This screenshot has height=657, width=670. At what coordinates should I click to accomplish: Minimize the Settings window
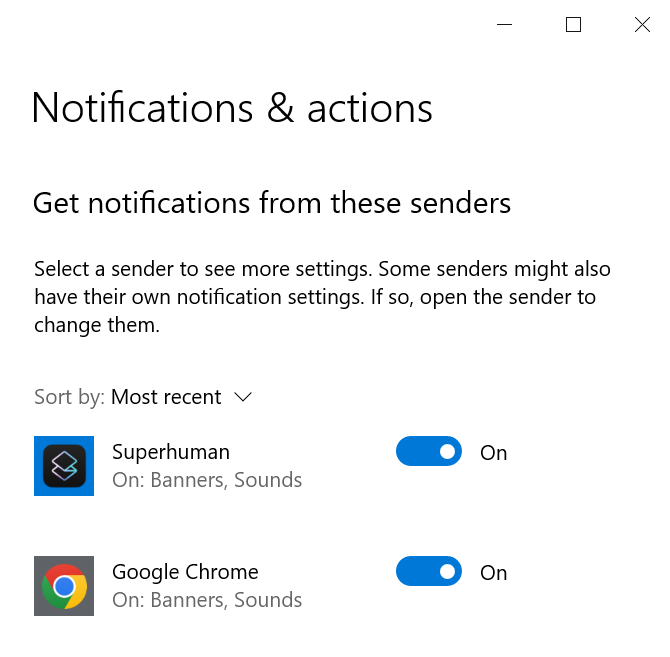504,24
